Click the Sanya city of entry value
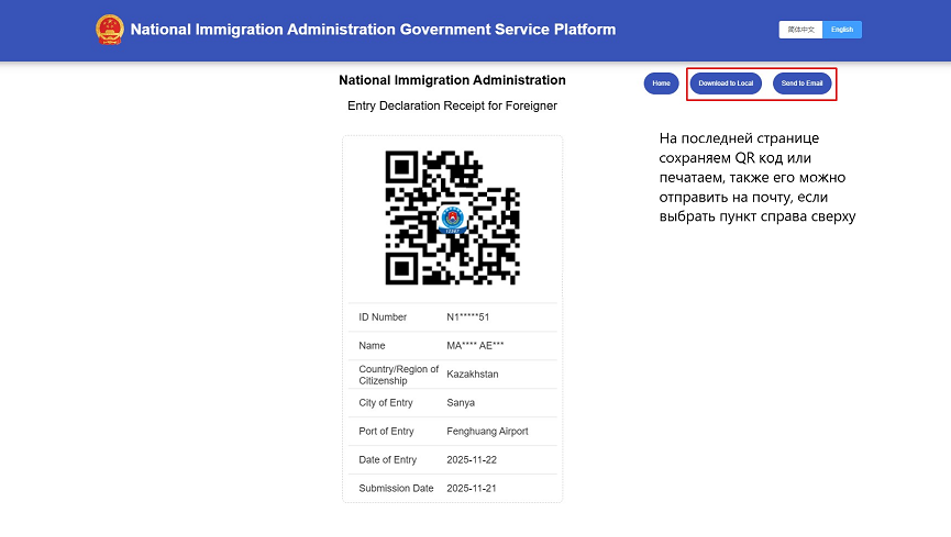The height and width of the screenshot is (537, 951). (461, 403)
